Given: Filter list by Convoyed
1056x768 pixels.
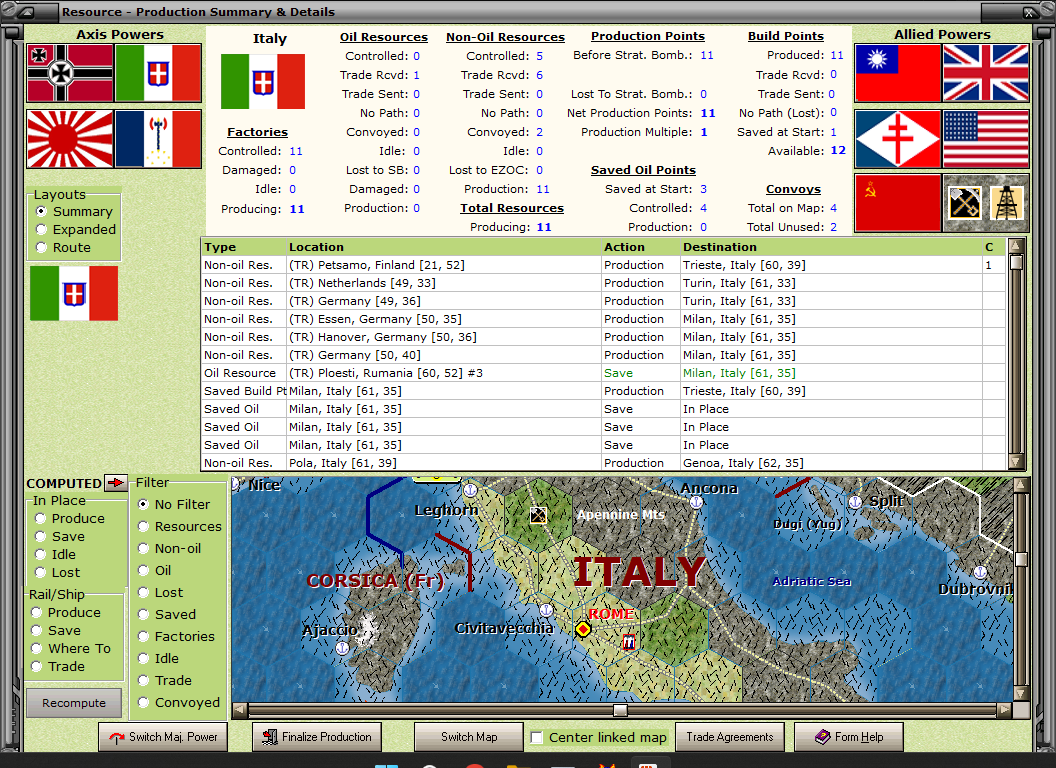Looking at the screenshot, I should coord(143,702).
